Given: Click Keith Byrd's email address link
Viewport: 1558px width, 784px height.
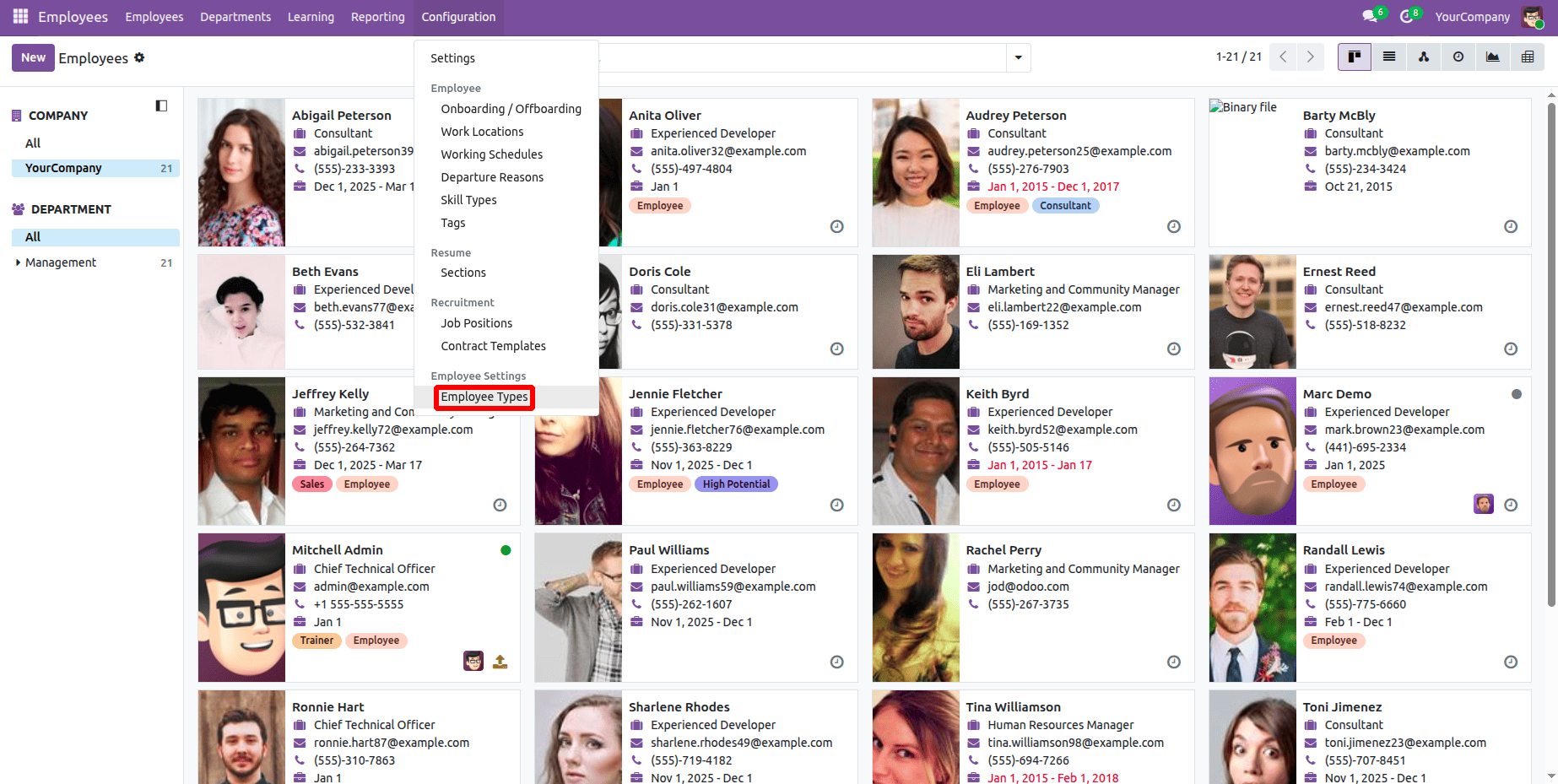Looking at the screenshot, I should coord(1063,430).
